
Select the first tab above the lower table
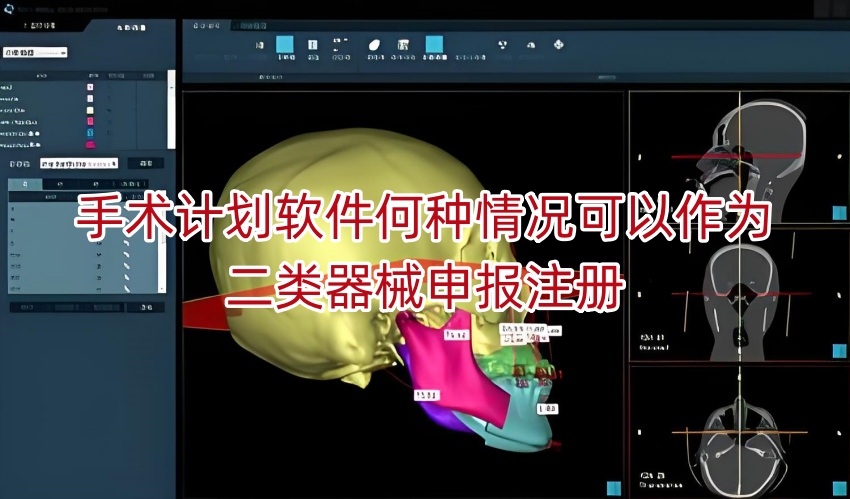(25, 184)
